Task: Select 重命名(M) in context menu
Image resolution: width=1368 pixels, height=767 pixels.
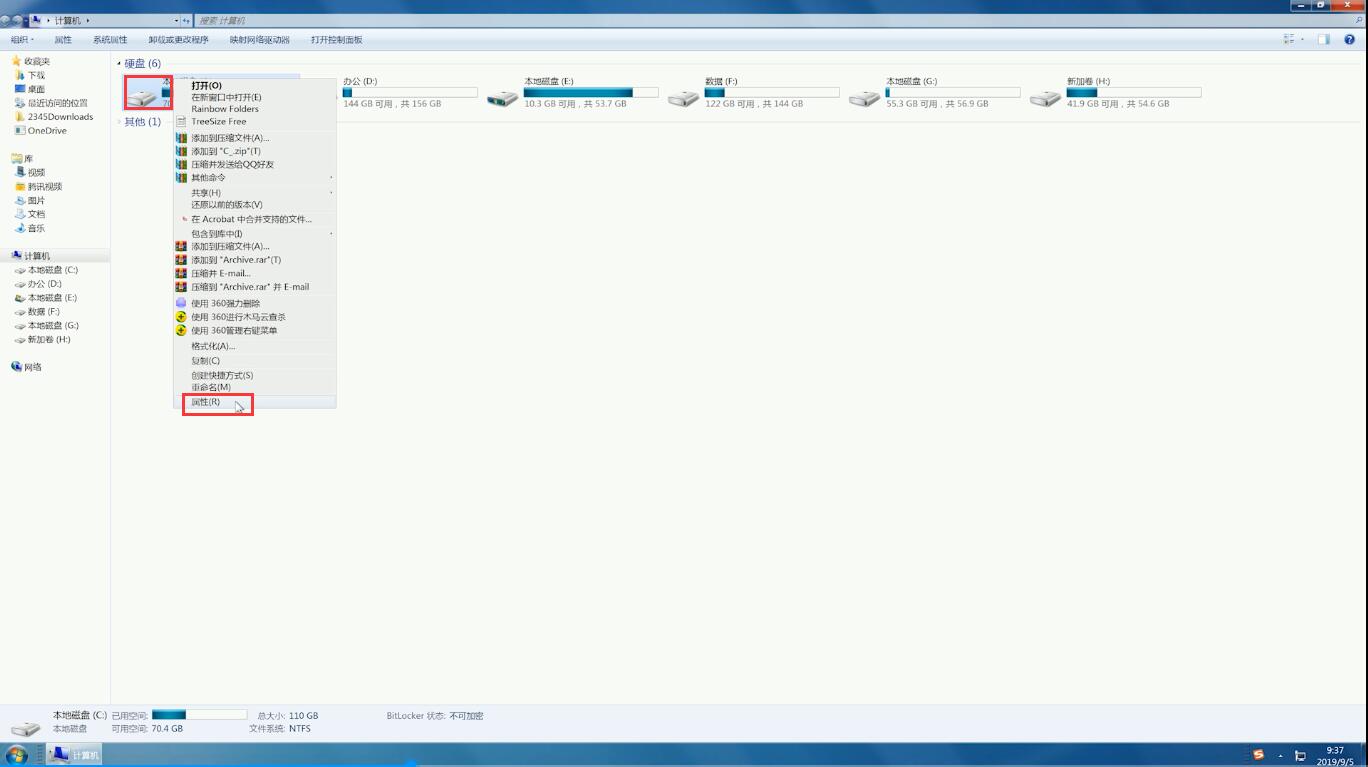Action: point(210,387)
